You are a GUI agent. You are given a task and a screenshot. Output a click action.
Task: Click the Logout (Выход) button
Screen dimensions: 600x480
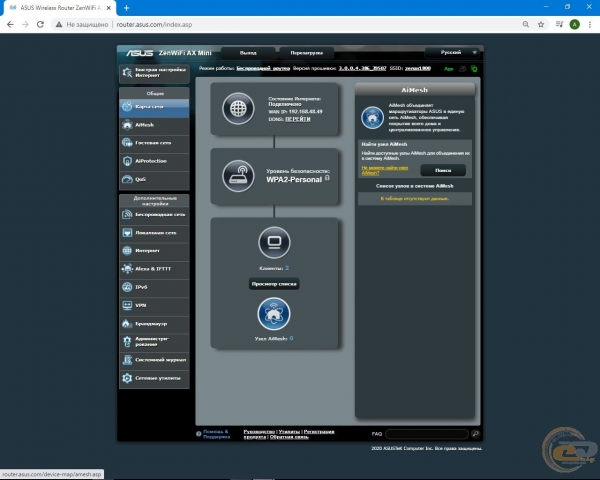coord(248,53)
